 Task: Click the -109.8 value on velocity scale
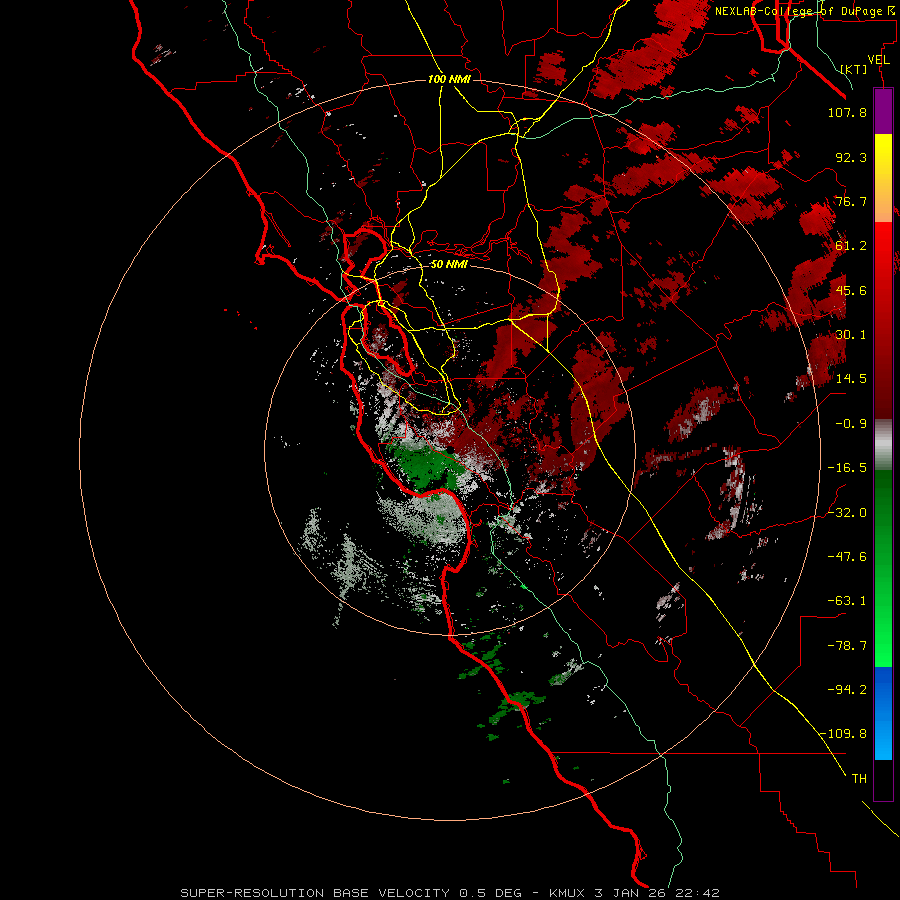[844, 734]
